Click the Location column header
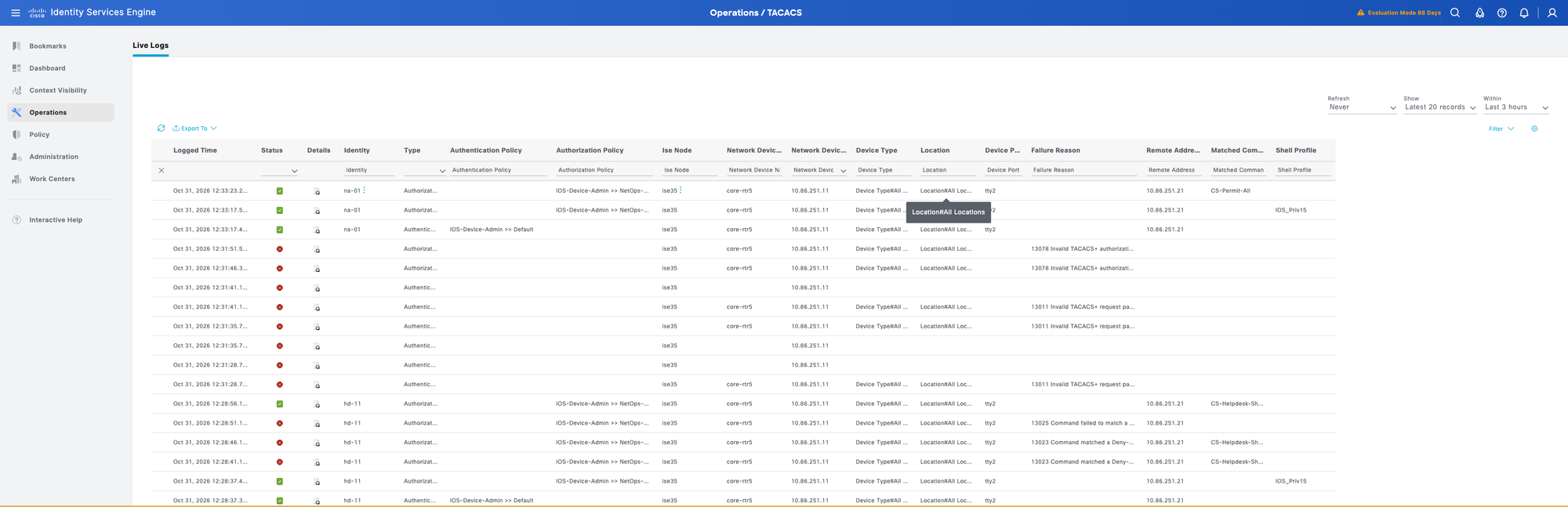The image size is (1568, 507). point(935,150)
